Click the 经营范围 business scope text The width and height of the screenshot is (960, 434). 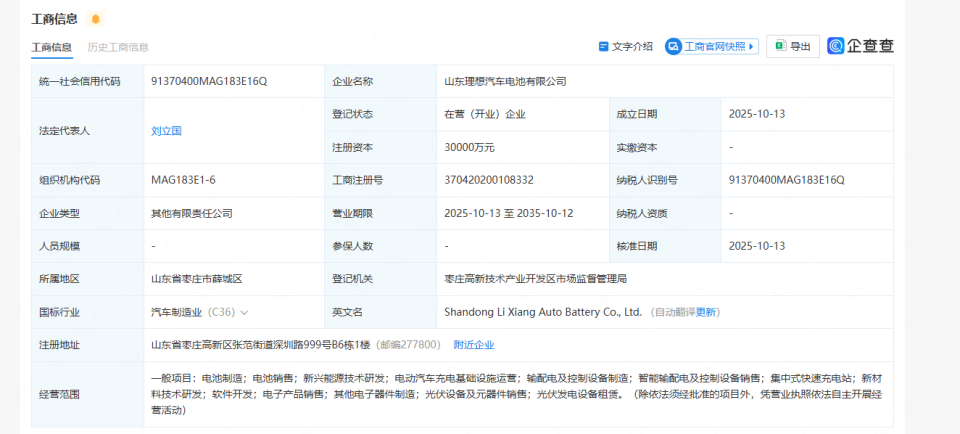click(x=518, y=394)
